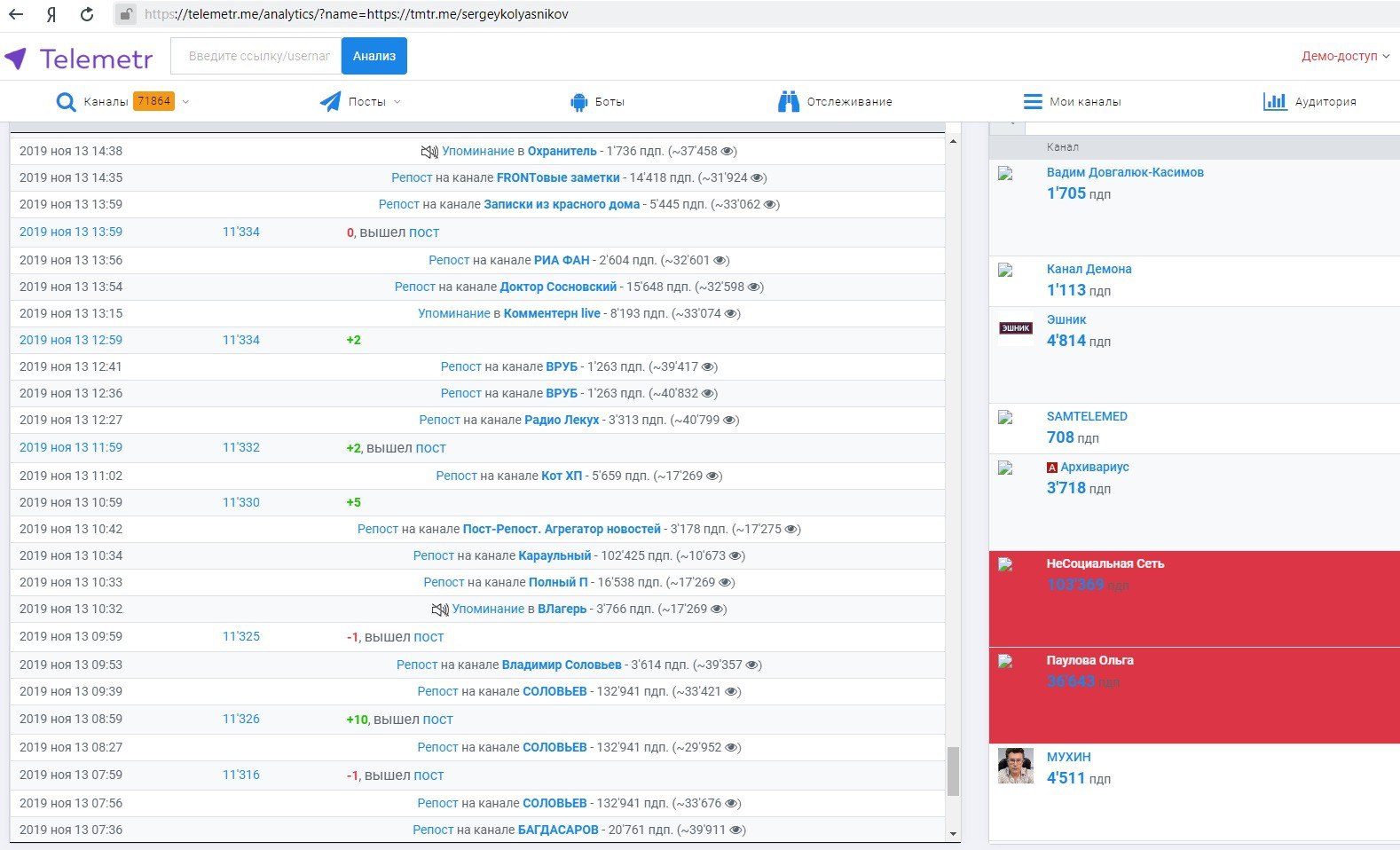This screenshot has width=1400, height=850.
Task: Click Репост link in Караульный row
Action: (x=433, y=556)
